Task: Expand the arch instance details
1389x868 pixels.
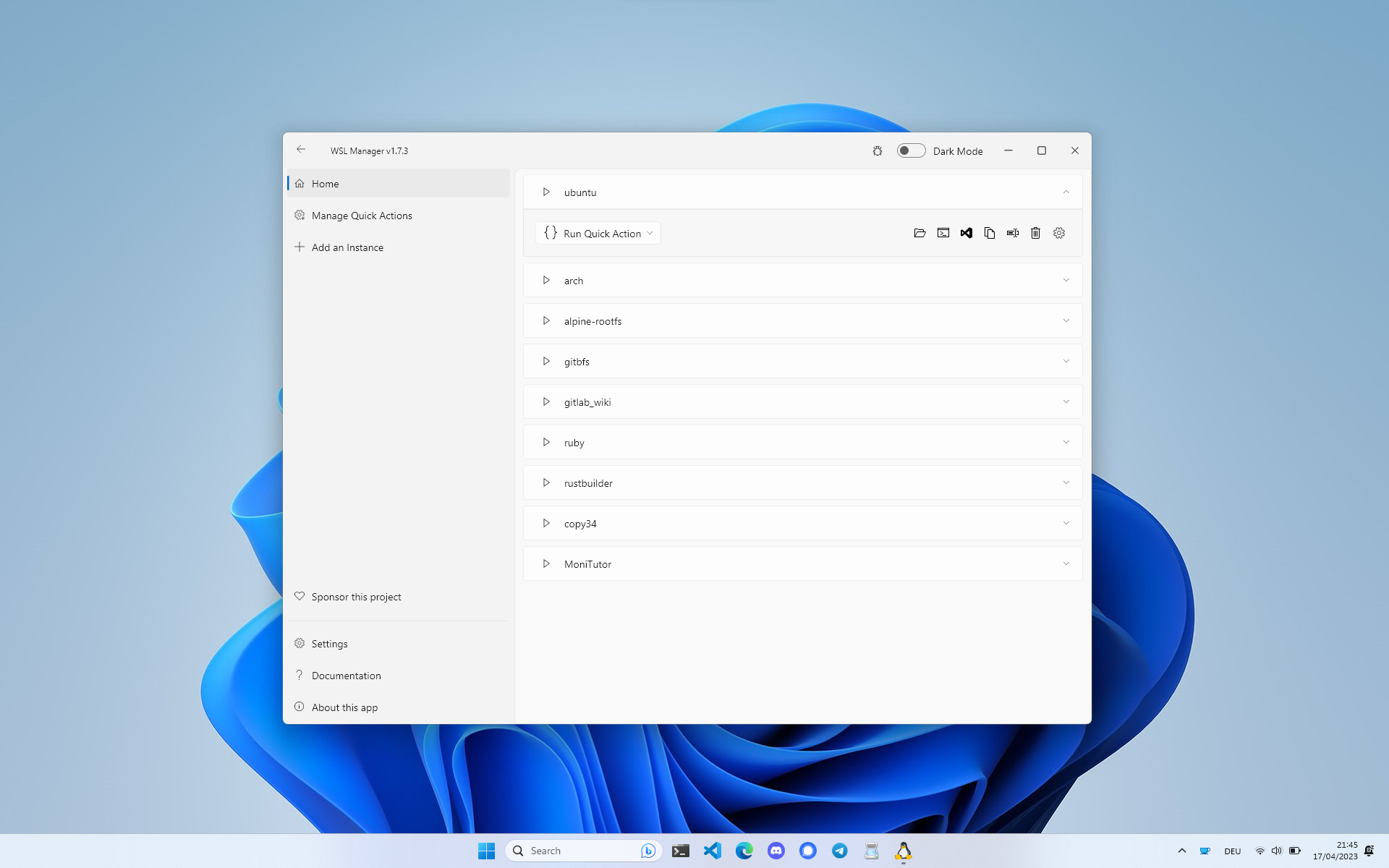Action: pos(1066,280)
